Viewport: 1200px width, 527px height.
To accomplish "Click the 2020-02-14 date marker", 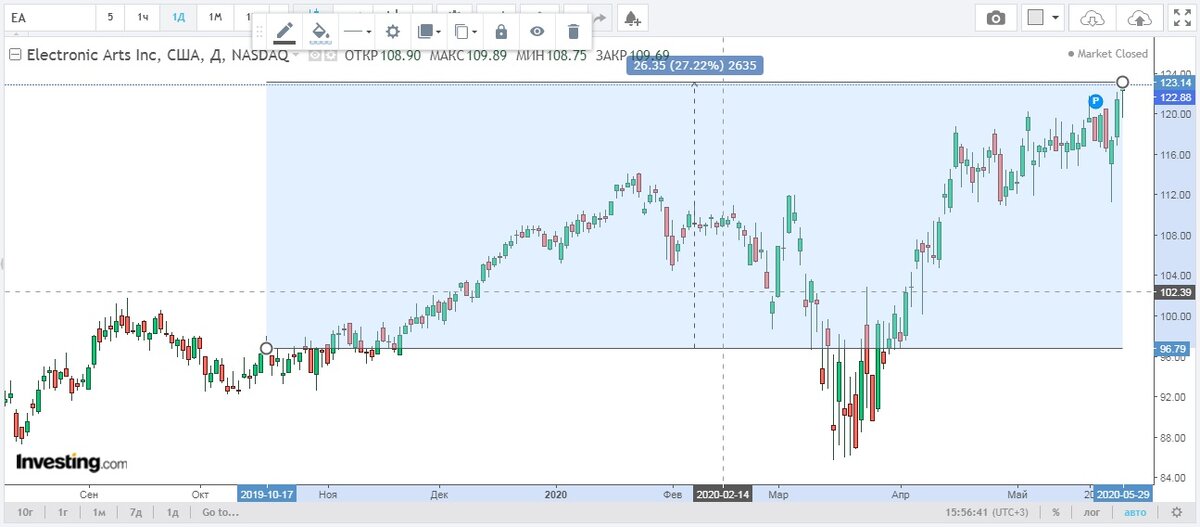I will [723, 494].
